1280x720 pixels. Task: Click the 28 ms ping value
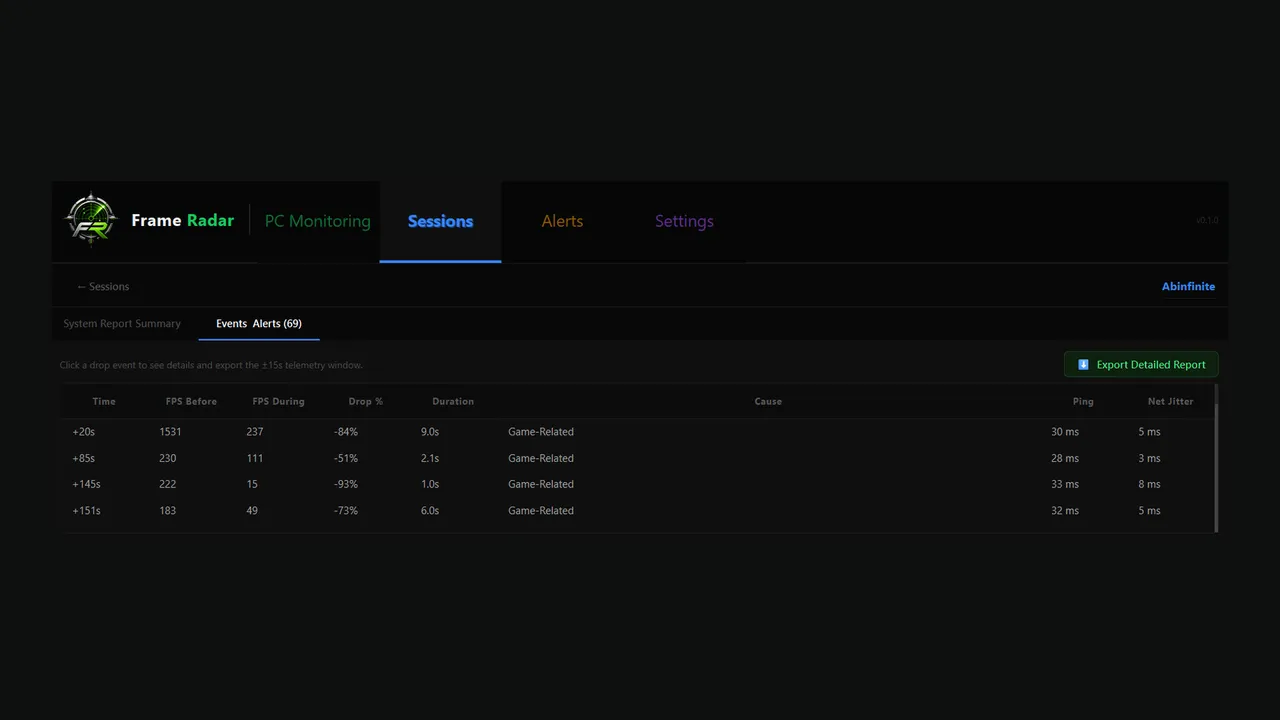(1065, 458)
